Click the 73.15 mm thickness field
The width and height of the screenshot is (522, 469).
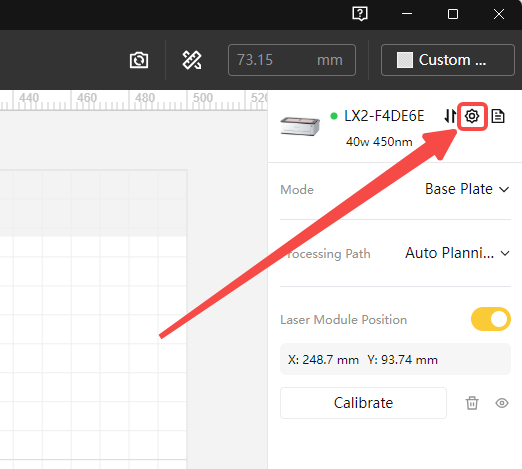(292, 60)
